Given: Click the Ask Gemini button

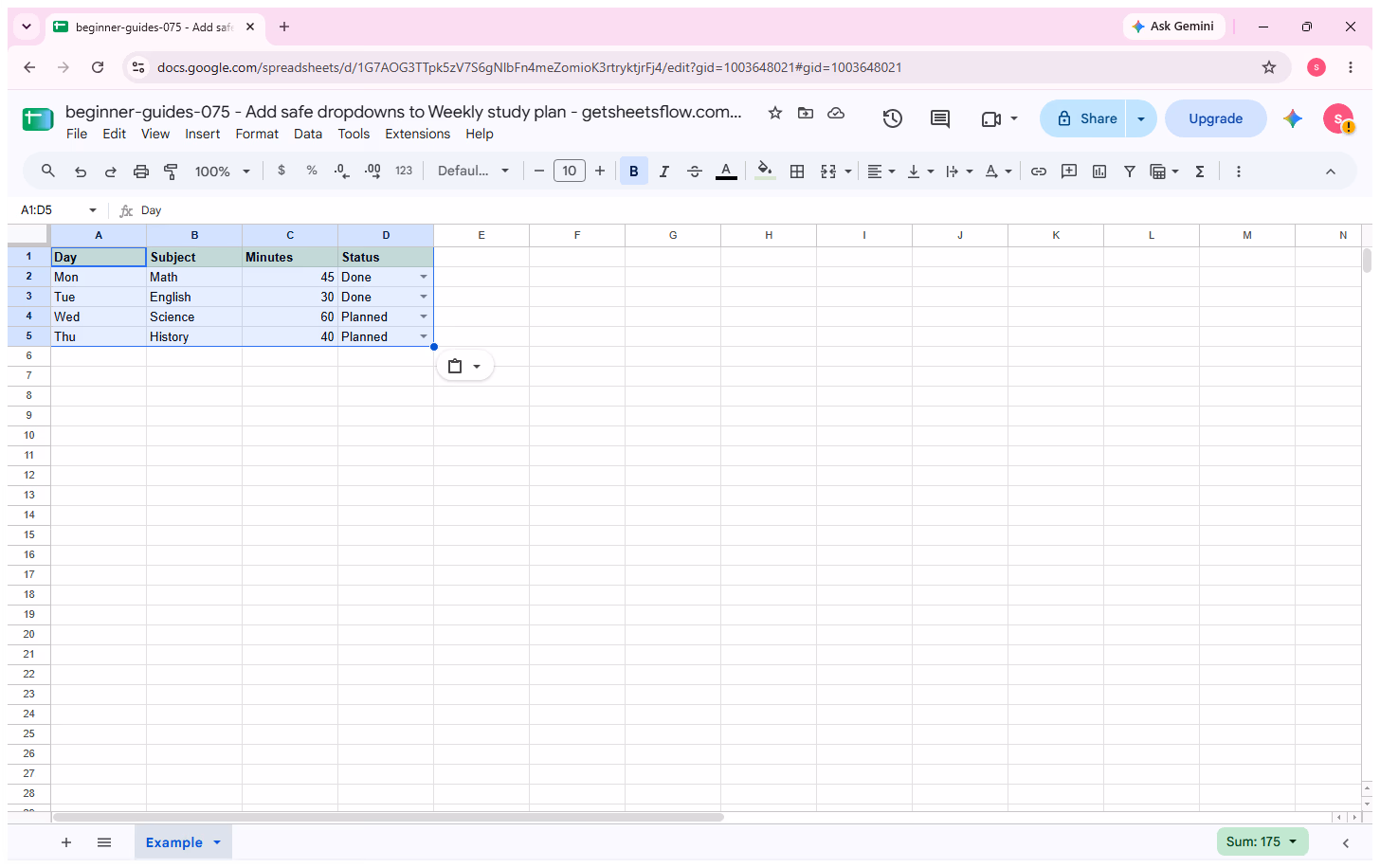Looking at the screenshot, I should coord(1173,27).
